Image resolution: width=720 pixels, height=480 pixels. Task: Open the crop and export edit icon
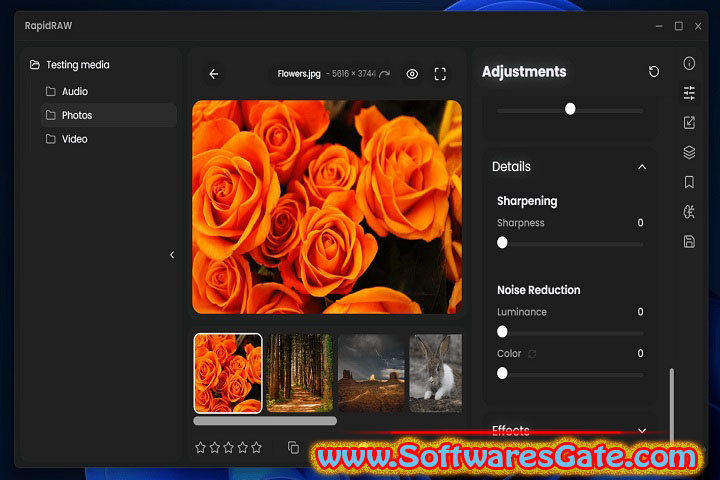pos(689,123)
